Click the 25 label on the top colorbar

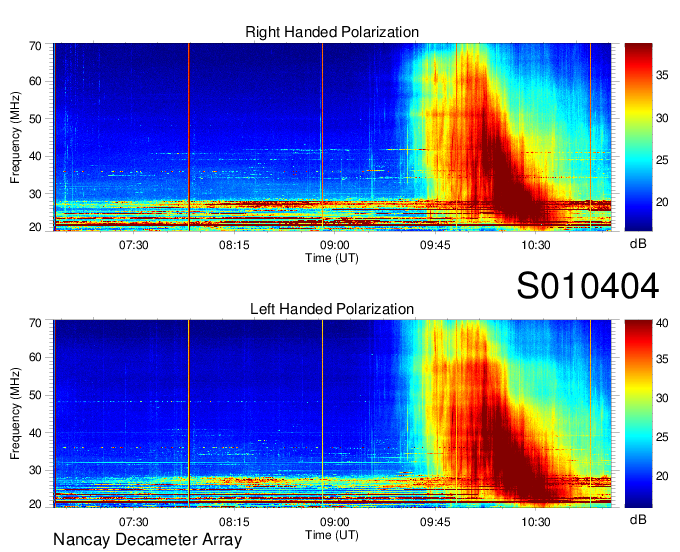[x=662, y=160]
